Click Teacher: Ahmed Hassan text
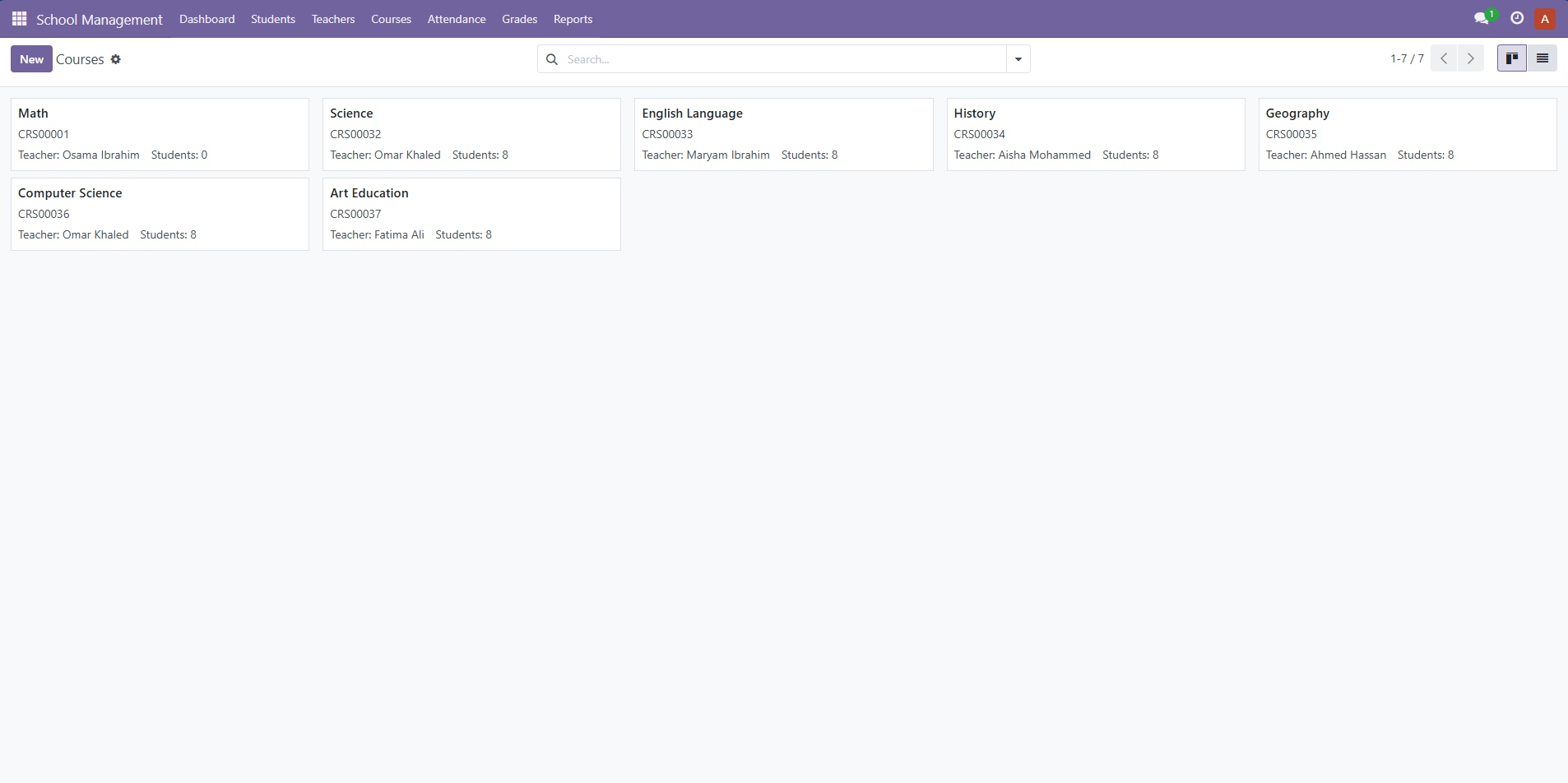Screen dimensions: 1568x783 click(x=1326, y=155)
